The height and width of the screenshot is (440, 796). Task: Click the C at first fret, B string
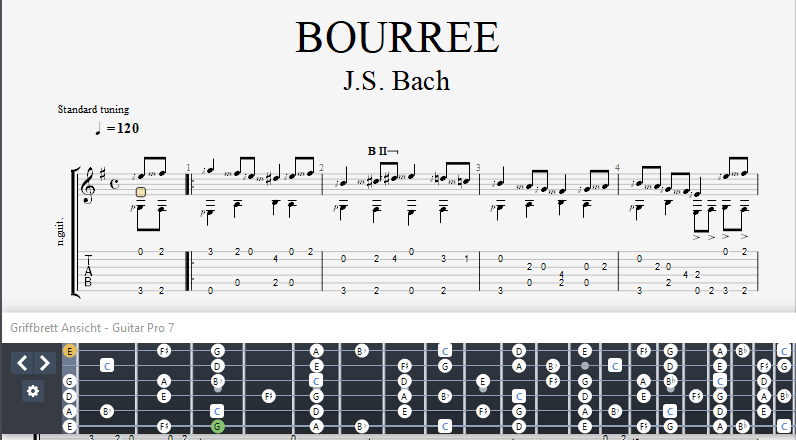coord(107,366)
